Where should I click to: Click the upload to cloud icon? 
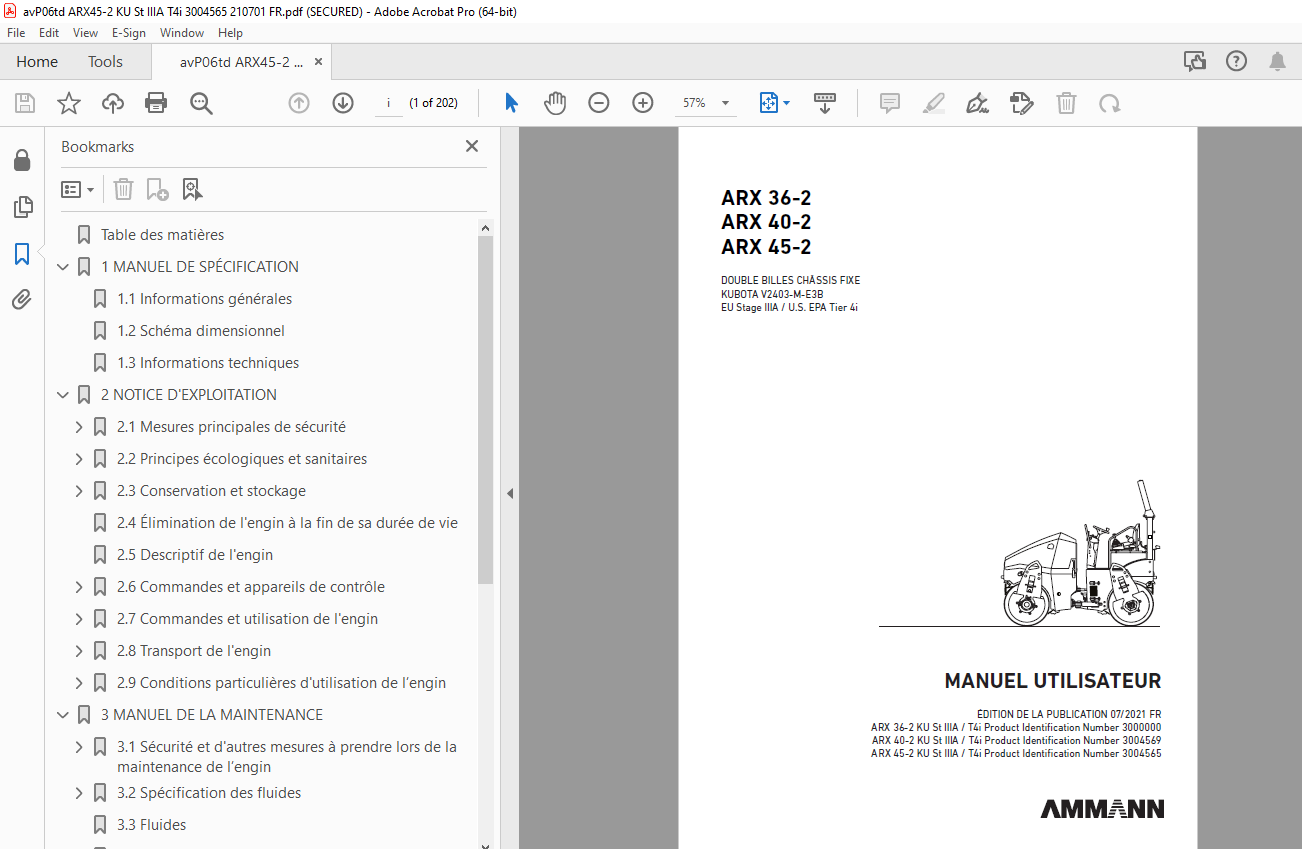point(113,103)
